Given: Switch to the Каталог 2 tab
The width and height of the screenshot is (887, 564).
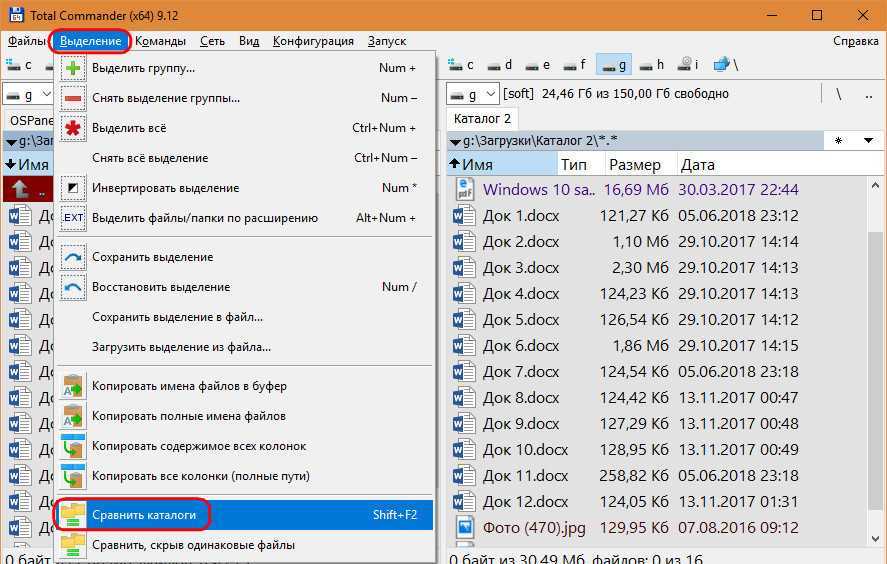Looking at the screenshot, I should tap(483, 119).
